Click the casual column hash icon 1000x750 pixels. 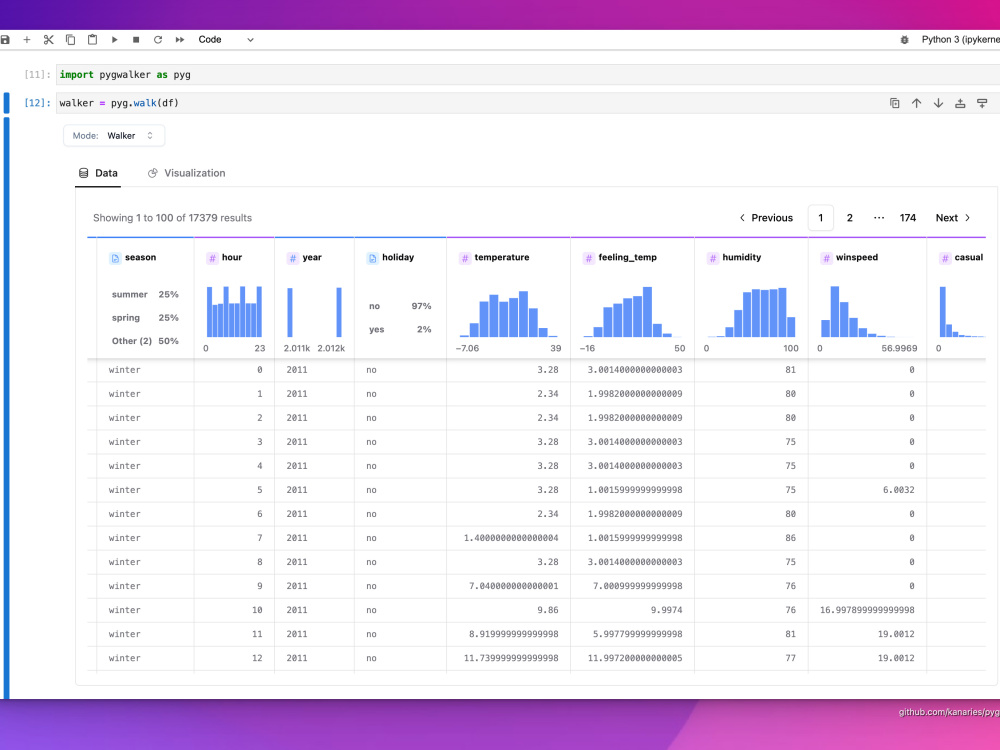click(945, 258)
